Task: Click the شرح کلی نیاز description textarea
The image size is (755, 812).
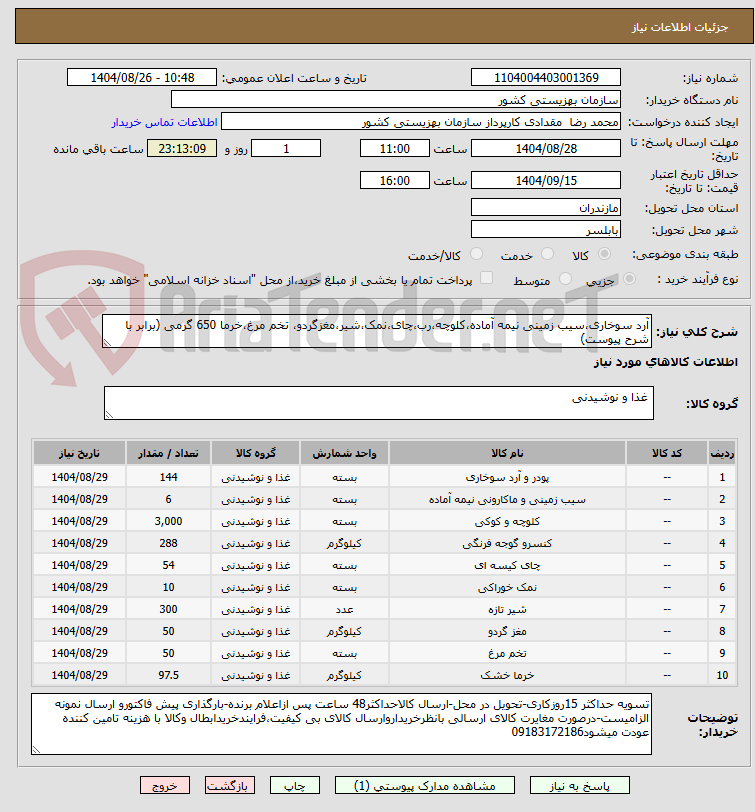Action: (377, 331)
